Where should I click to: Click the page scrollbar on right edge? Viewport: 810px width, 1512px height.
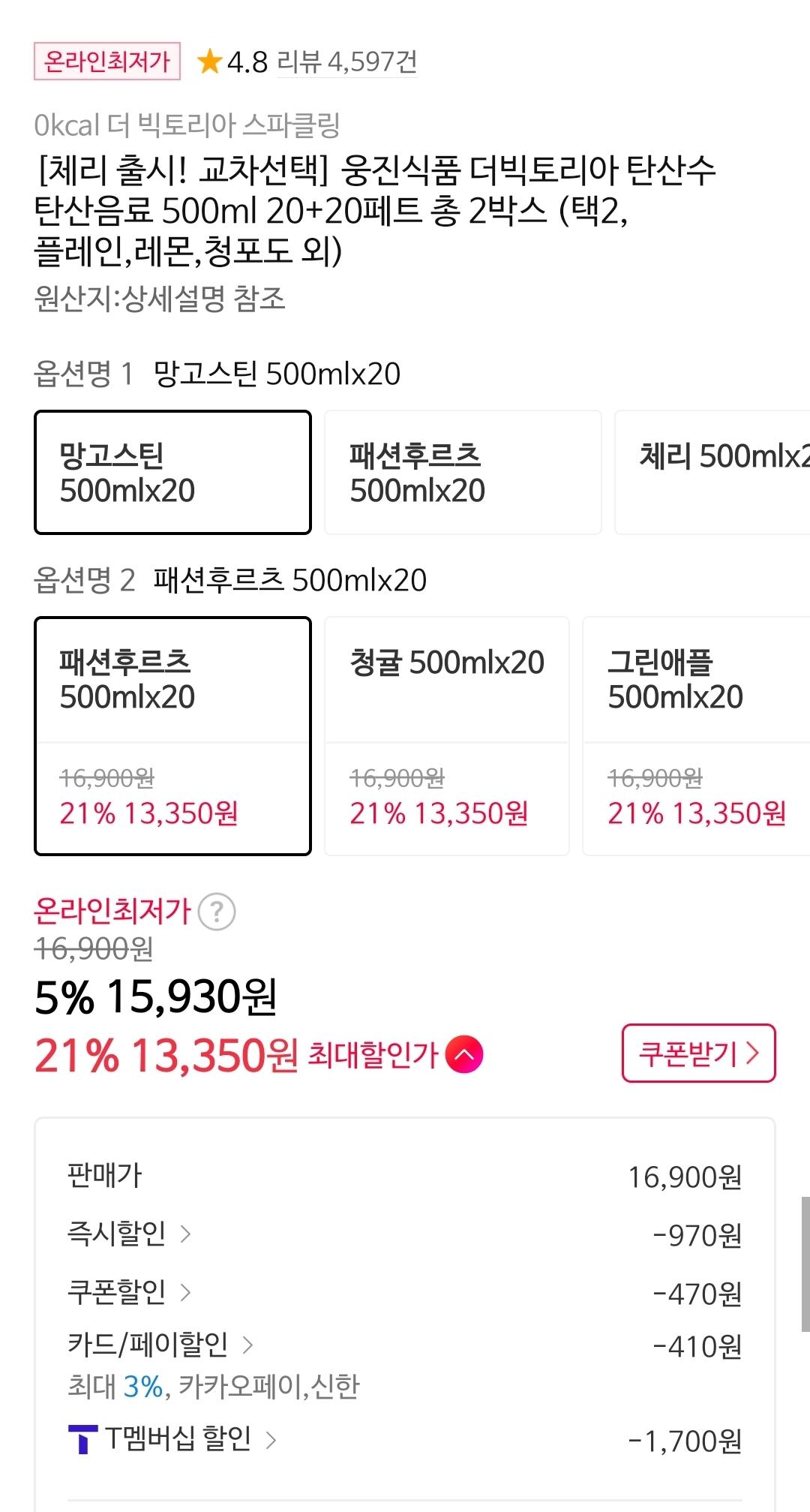[805, 1264]
